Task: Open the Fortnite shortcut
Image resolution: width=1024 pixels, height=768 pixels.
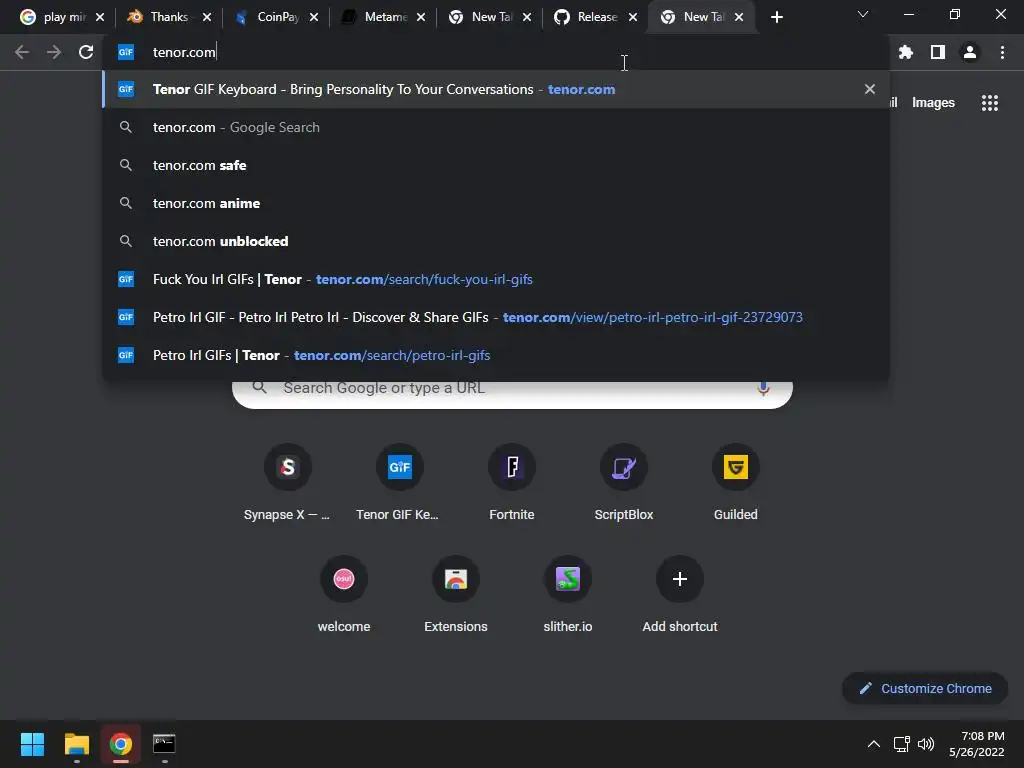Action: click(512, 483)
